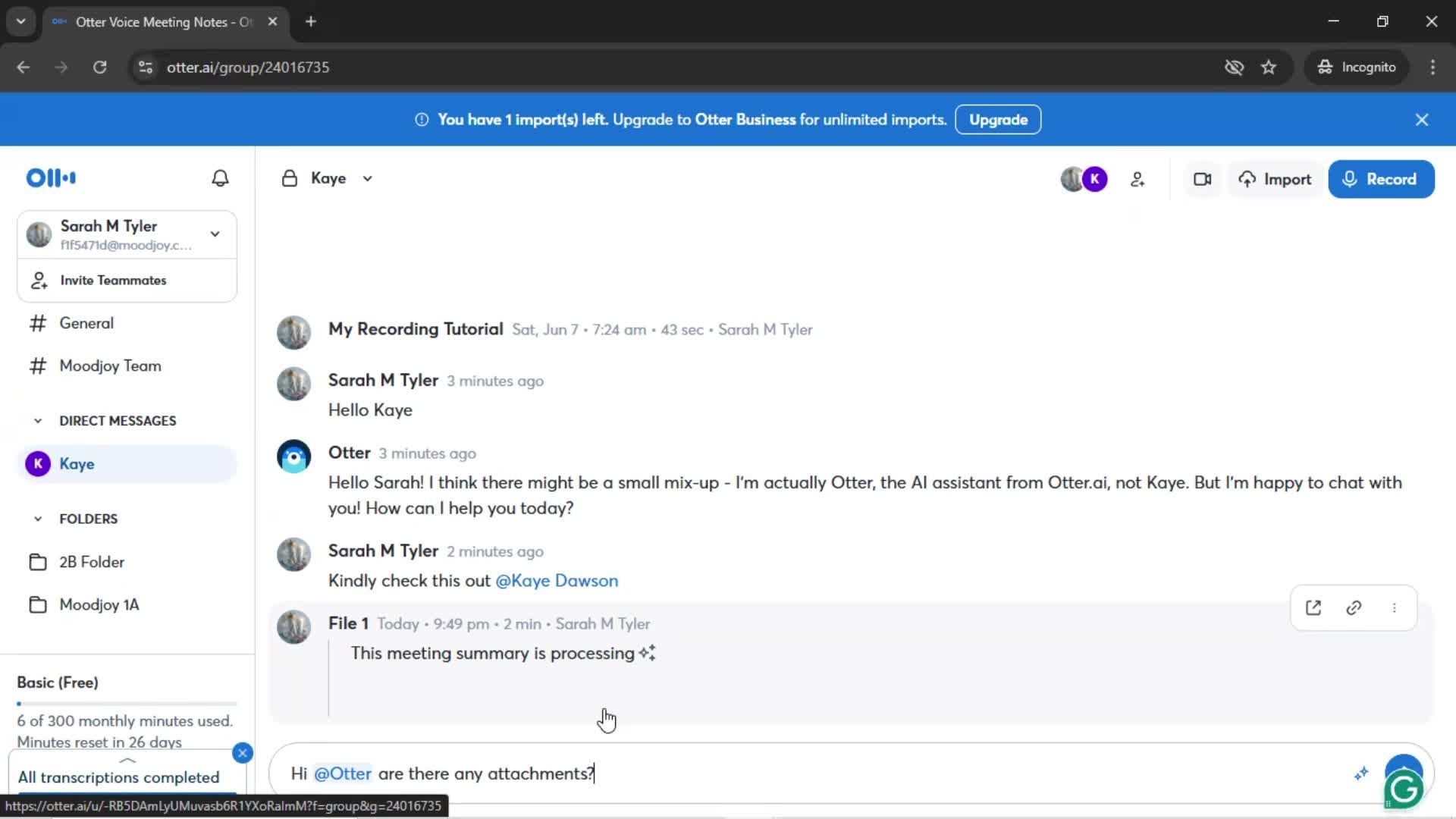Click the Incognito indicator
This screenshot has height=819, width=1456.
[x=1357, y=67]
